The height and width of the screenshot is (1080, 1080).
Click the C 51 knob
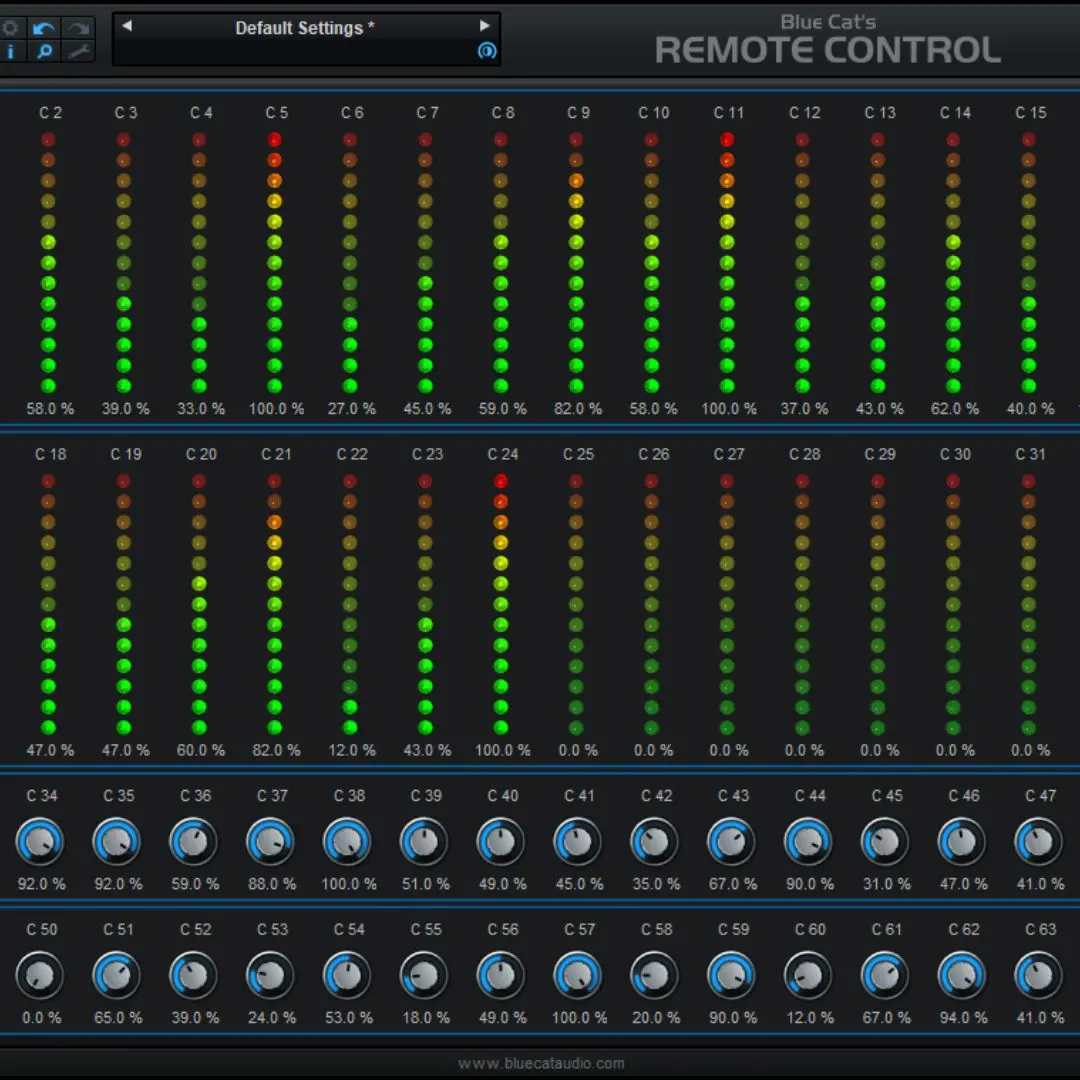[x=117, y=975]
